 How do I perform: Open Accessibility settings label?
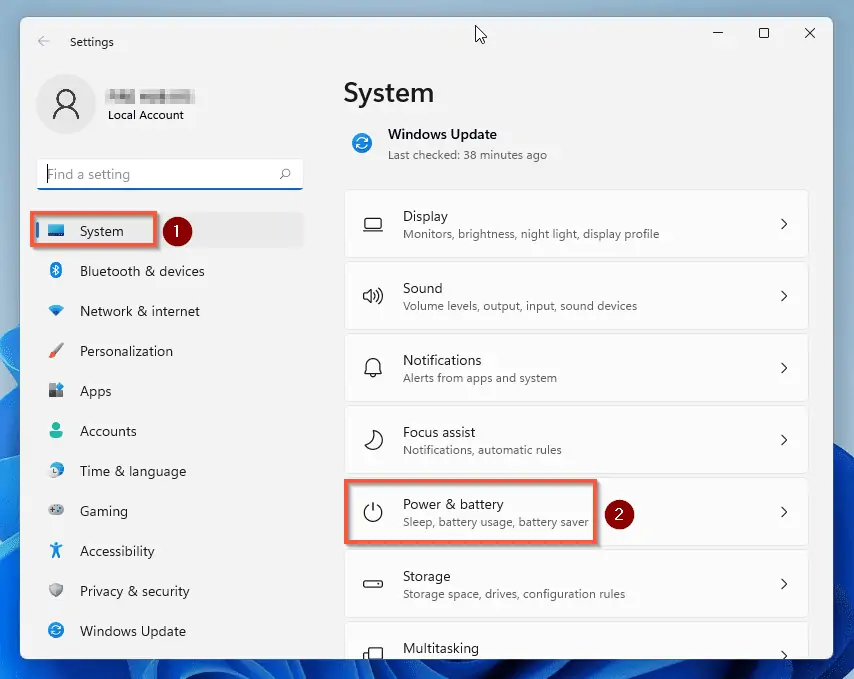[117, 551]
